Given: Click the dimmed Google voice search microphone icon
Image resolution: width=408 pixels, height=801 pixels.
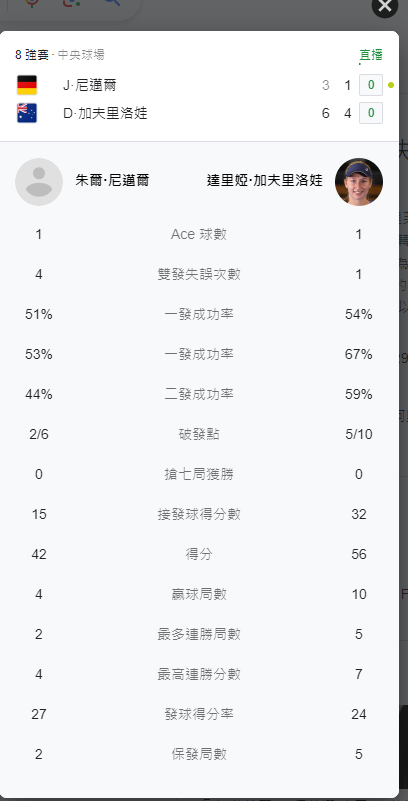Looking at the screenshot, I should coord(32,2).
